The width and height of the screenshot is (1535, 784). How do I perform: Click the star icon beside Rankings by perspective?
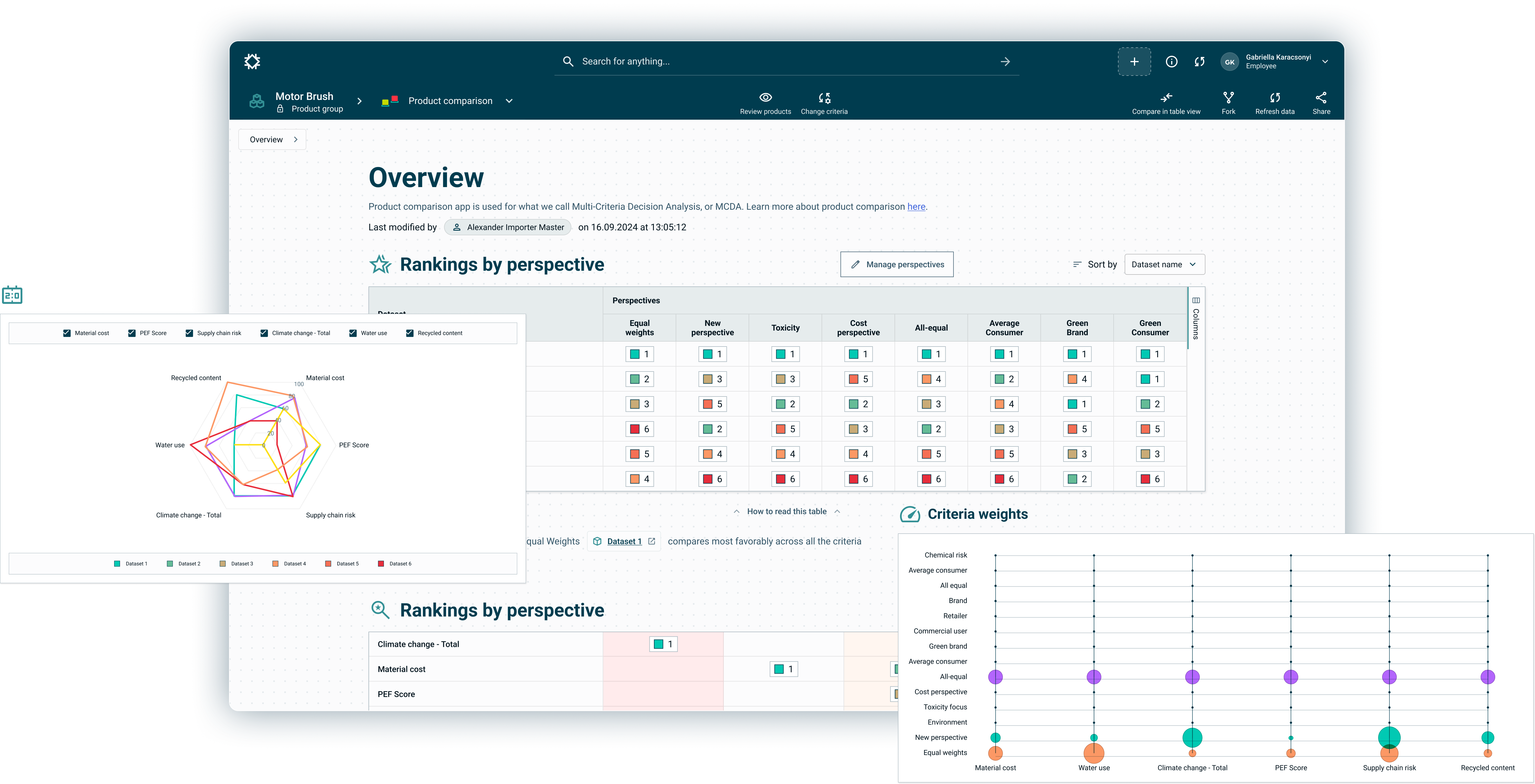tap(380, 264)
